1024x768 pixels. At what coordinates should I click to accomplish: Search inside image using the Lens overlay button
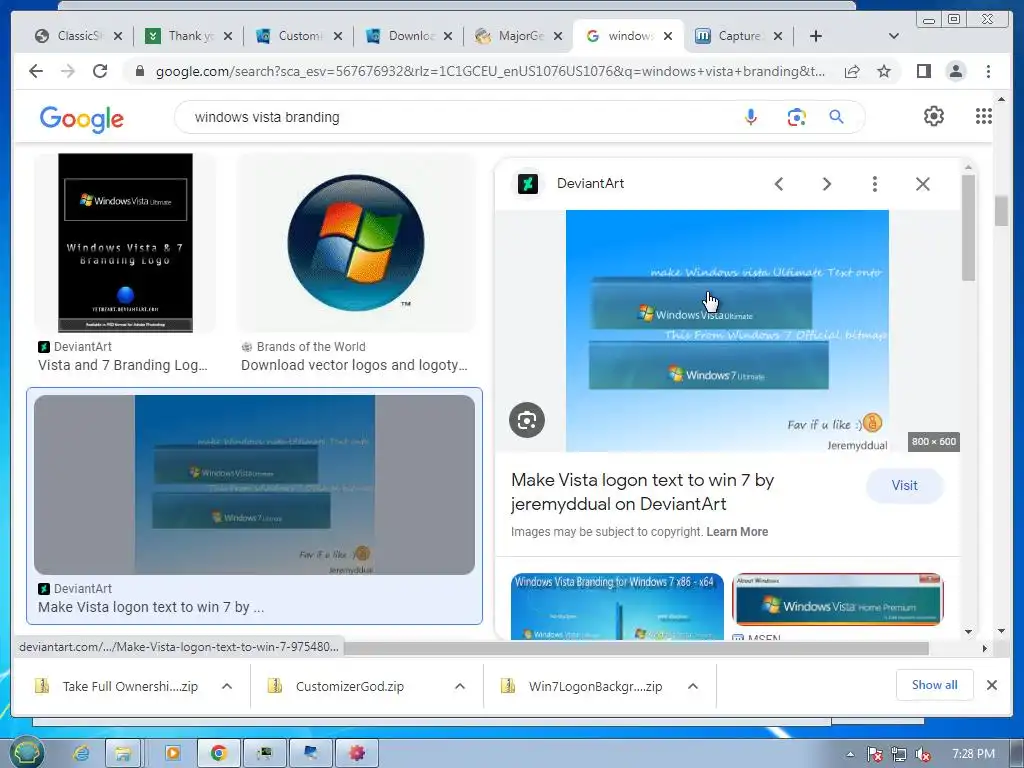click(x=527, y=420)
